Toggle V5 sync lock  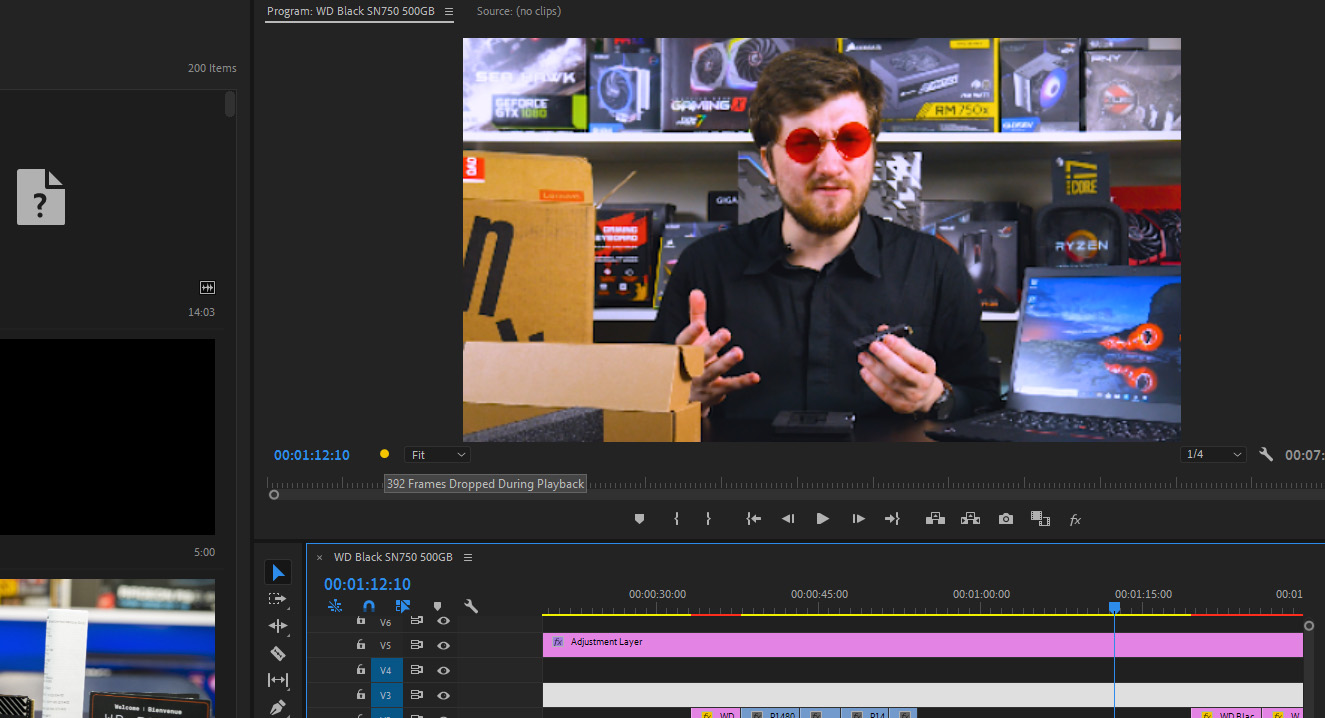tap(417, 645)
